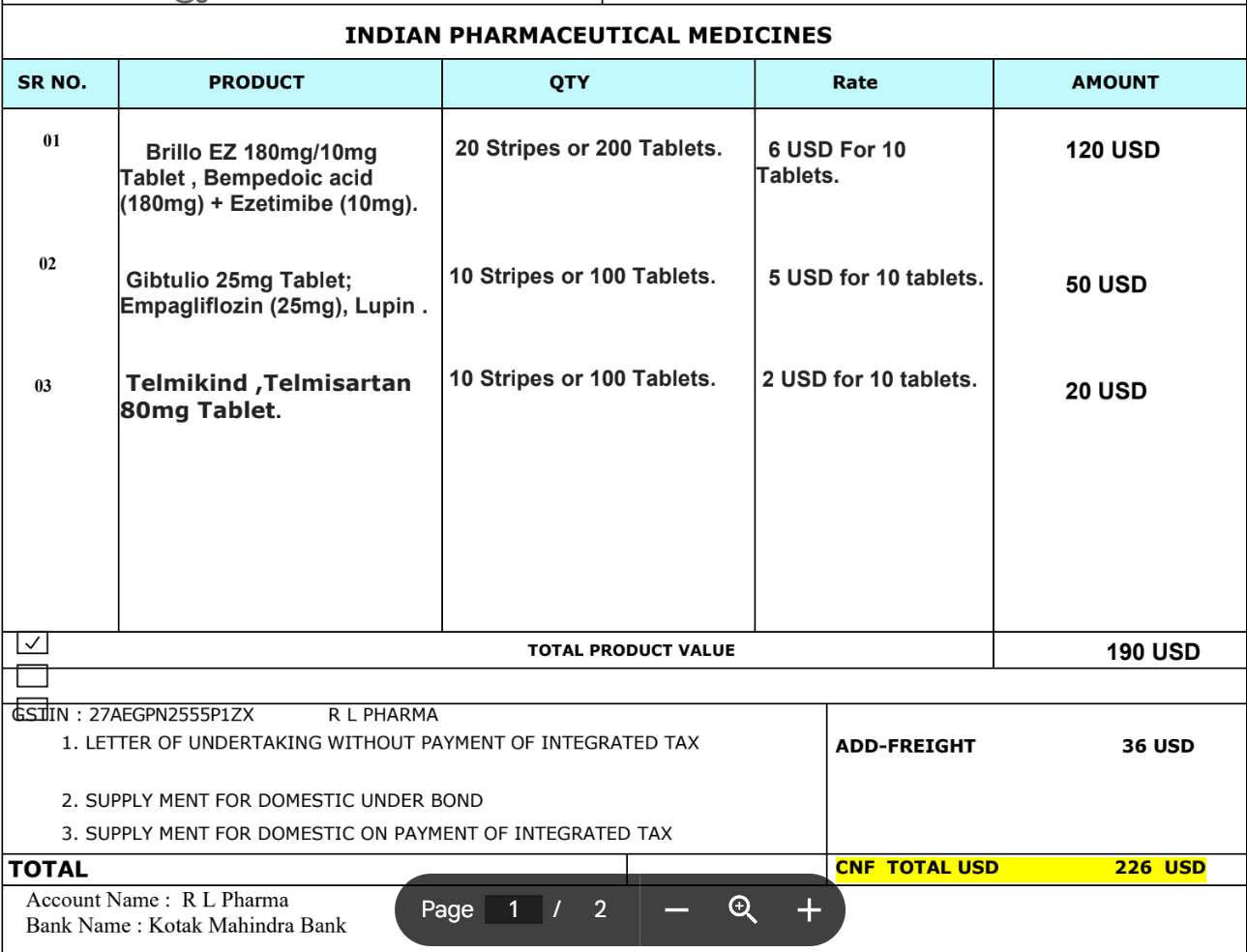Click the current page number field
This screenshot has height=952, width=1247.
pos(513,909)
